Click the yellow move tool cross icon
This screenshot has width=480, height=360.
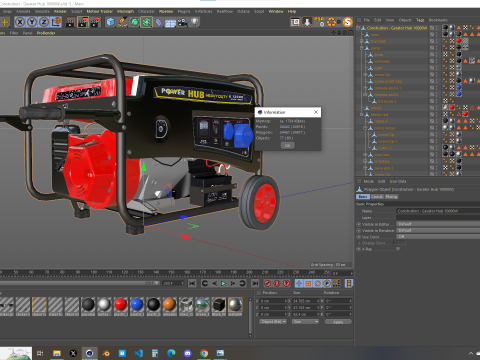tap(5, 22)
